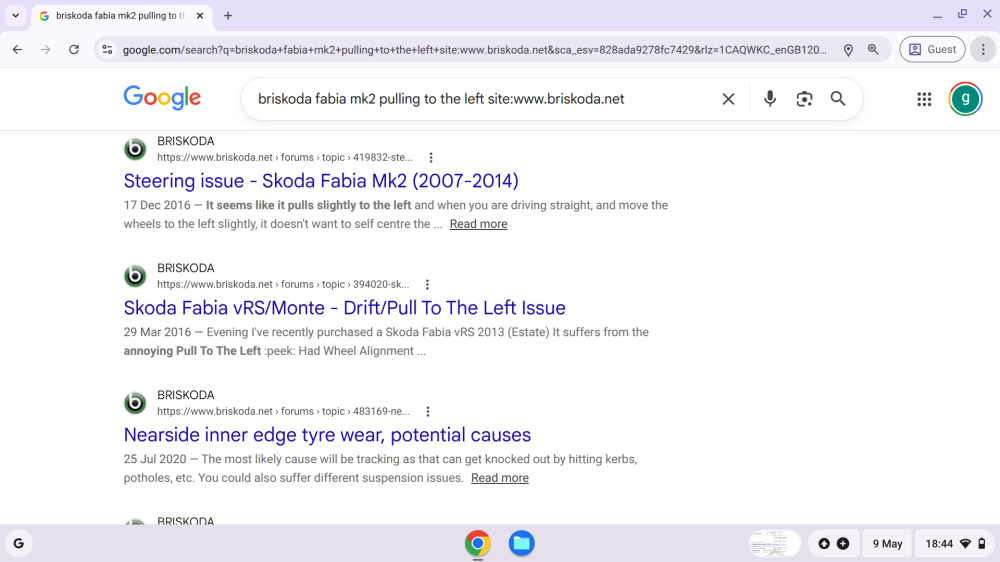1000x562 pixels.
Task: Go back to previous page
Action: coord(17,49)
